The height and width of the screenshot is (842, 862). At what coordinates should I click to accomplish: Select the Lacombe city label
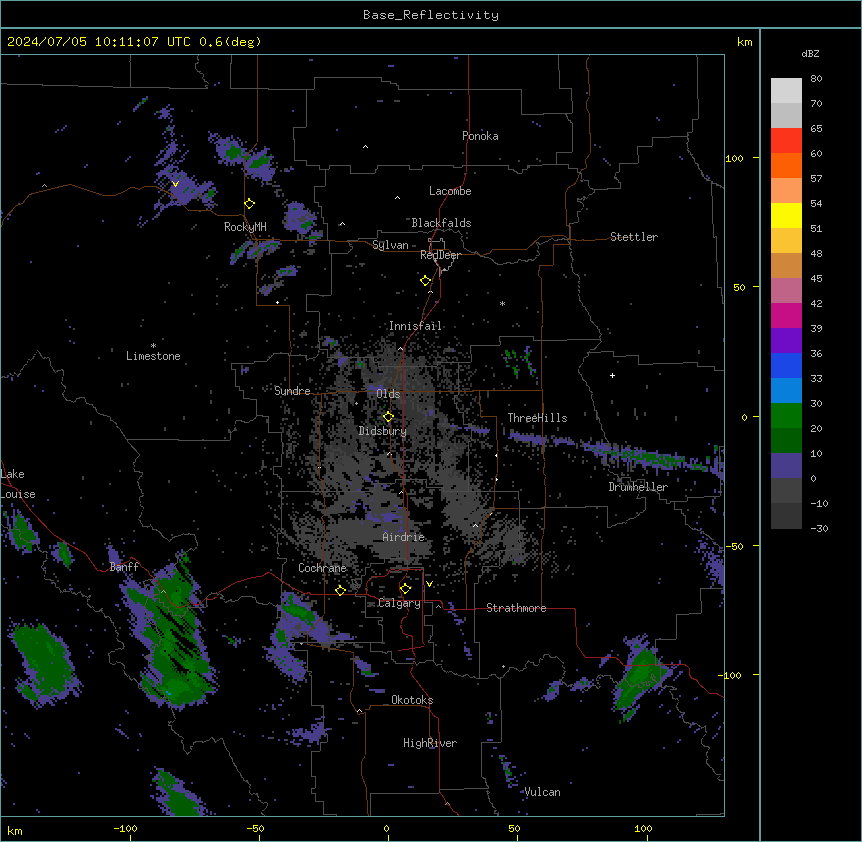[450, 191]
